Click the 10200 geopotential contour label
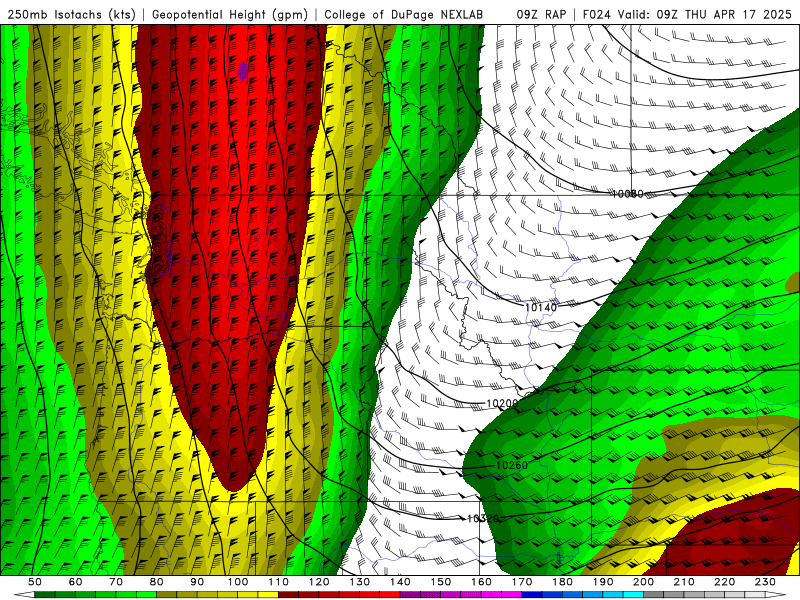Screen dimensions: 800x600 (x=502, y=404)
